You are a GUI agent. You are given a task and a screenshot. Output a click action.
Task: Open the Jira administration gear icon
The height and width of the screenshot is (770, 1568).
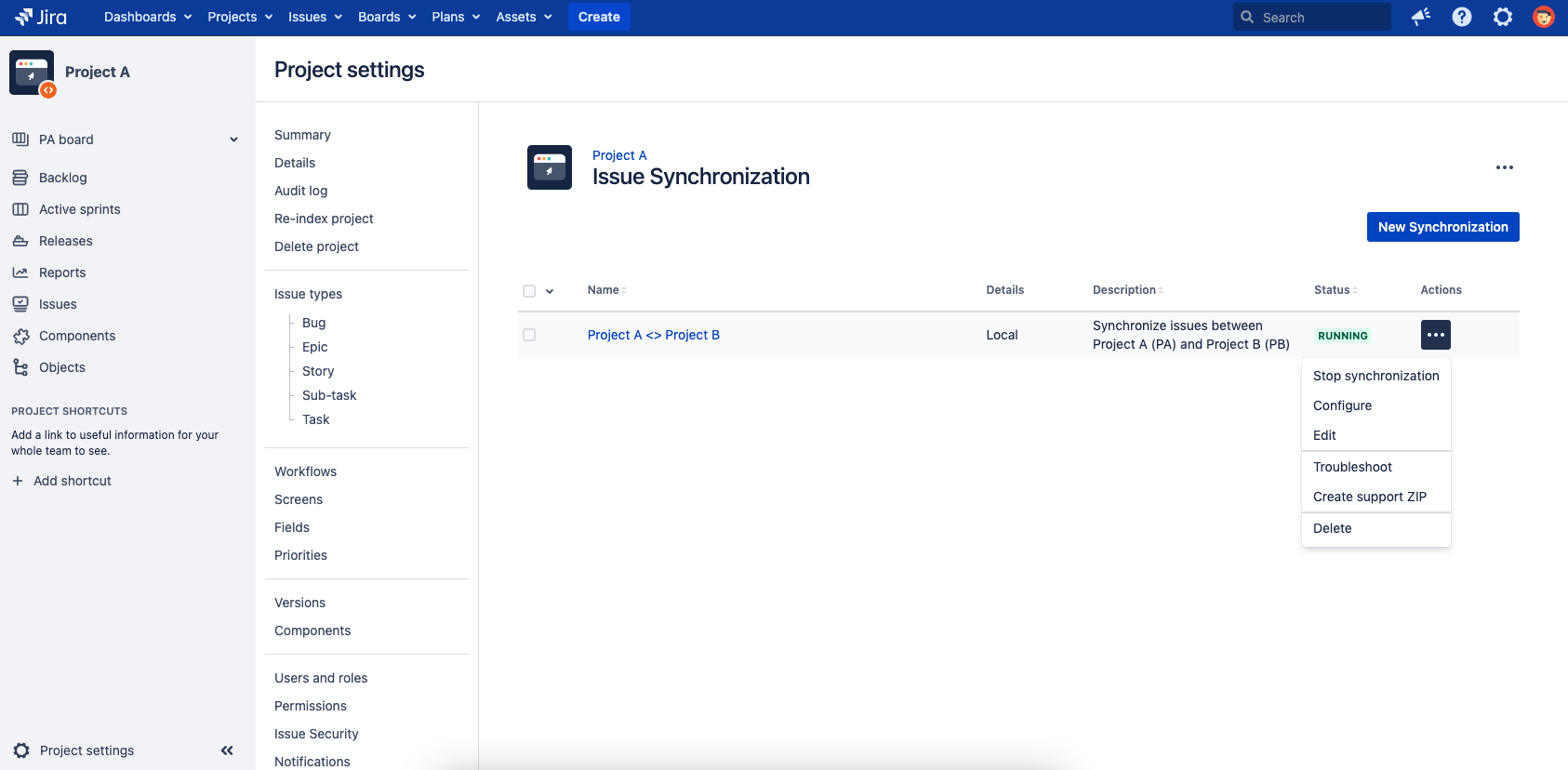tap(1503, 17)
